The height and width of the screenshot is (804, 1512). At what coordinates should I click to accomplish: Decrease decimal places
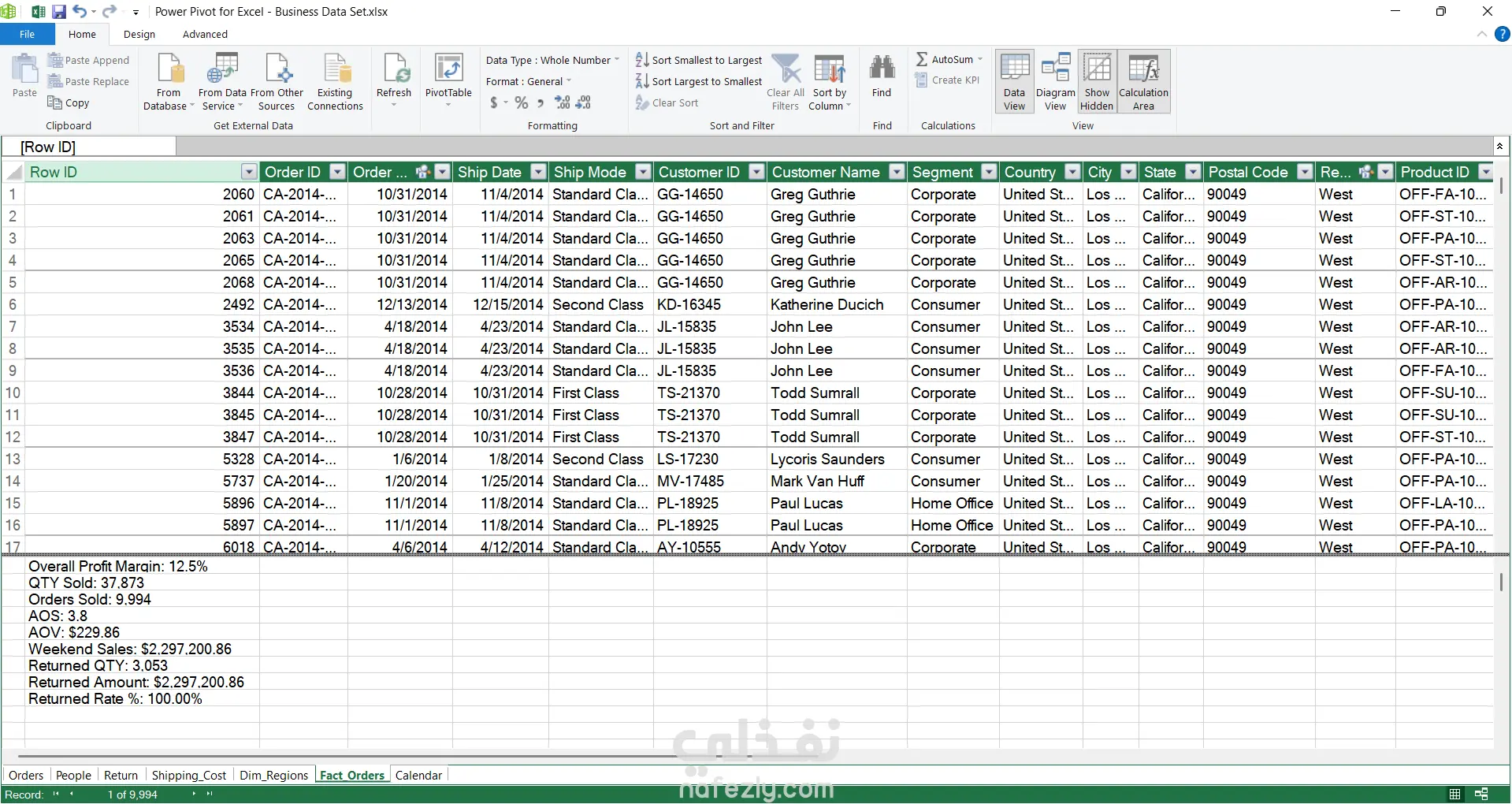pos(583,102)
